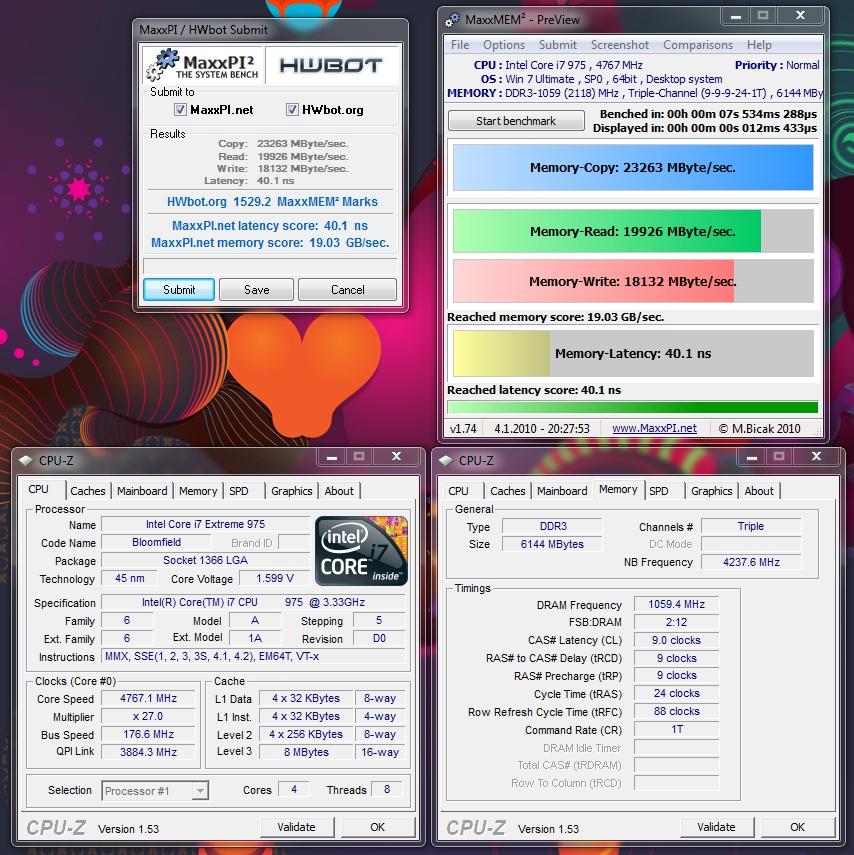Click the Memory-Copy result bar
The width and height of the screenshot is (854, 855).
633,167
